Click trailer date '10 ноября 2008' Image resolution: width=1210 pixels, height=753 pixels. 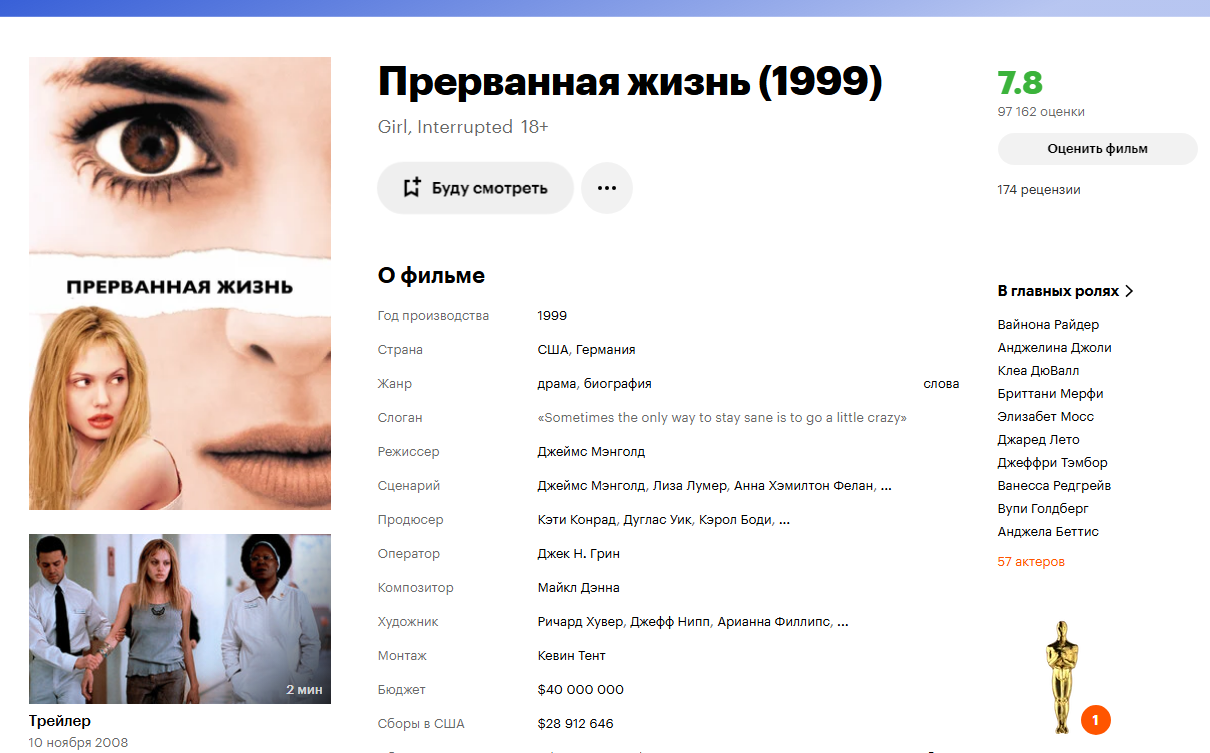[x=78, y=743]
